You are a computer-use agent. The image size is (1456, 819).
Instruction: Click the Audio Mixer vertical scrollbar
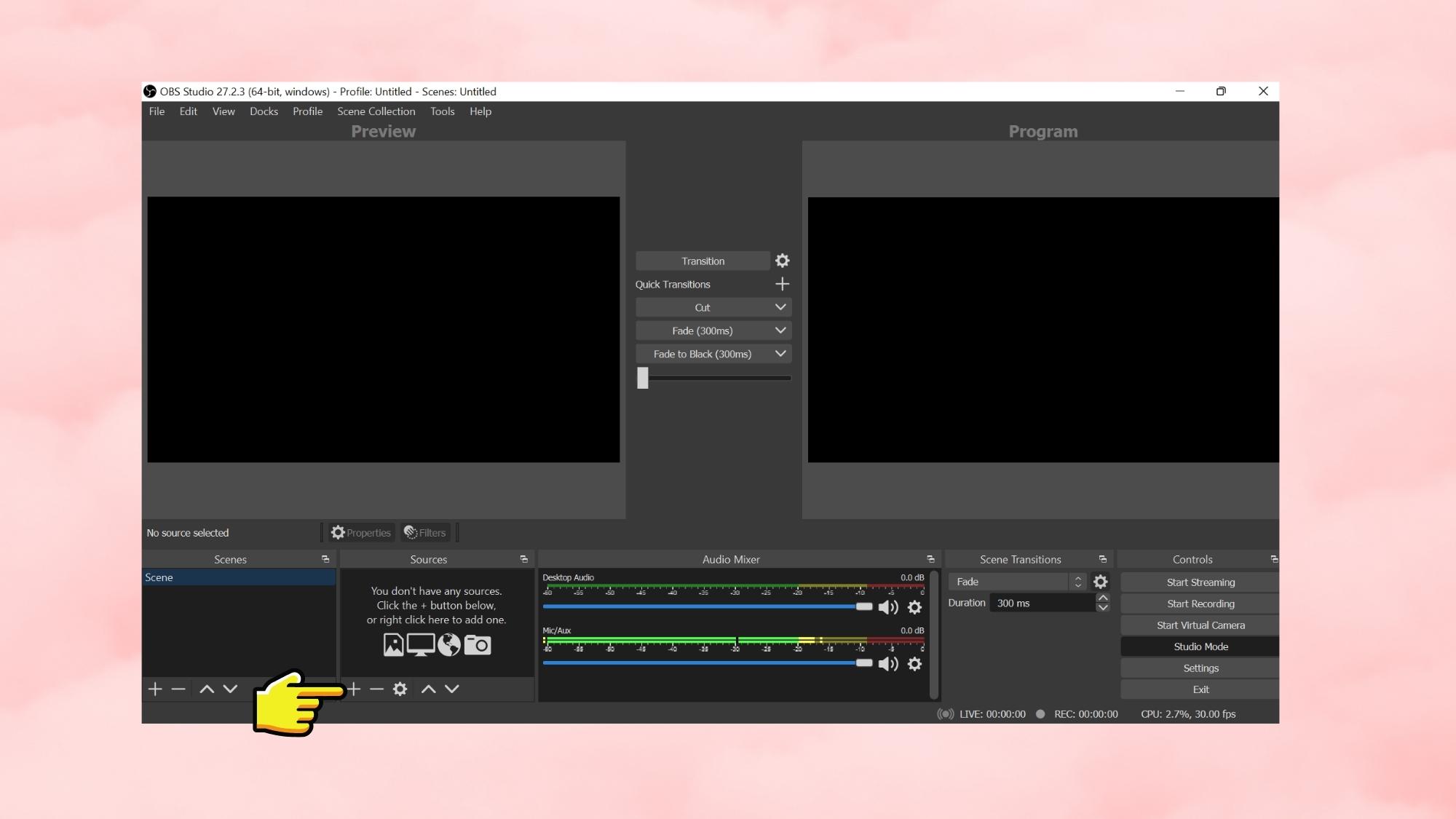(934, 635)
